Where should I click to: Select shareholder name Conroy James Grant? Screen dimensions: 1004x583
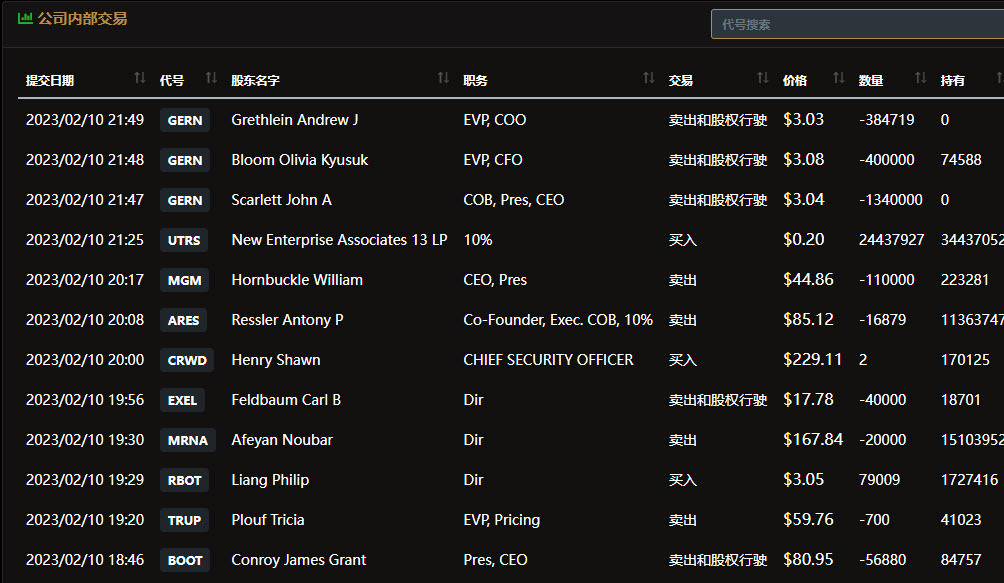tap(298, 560)
